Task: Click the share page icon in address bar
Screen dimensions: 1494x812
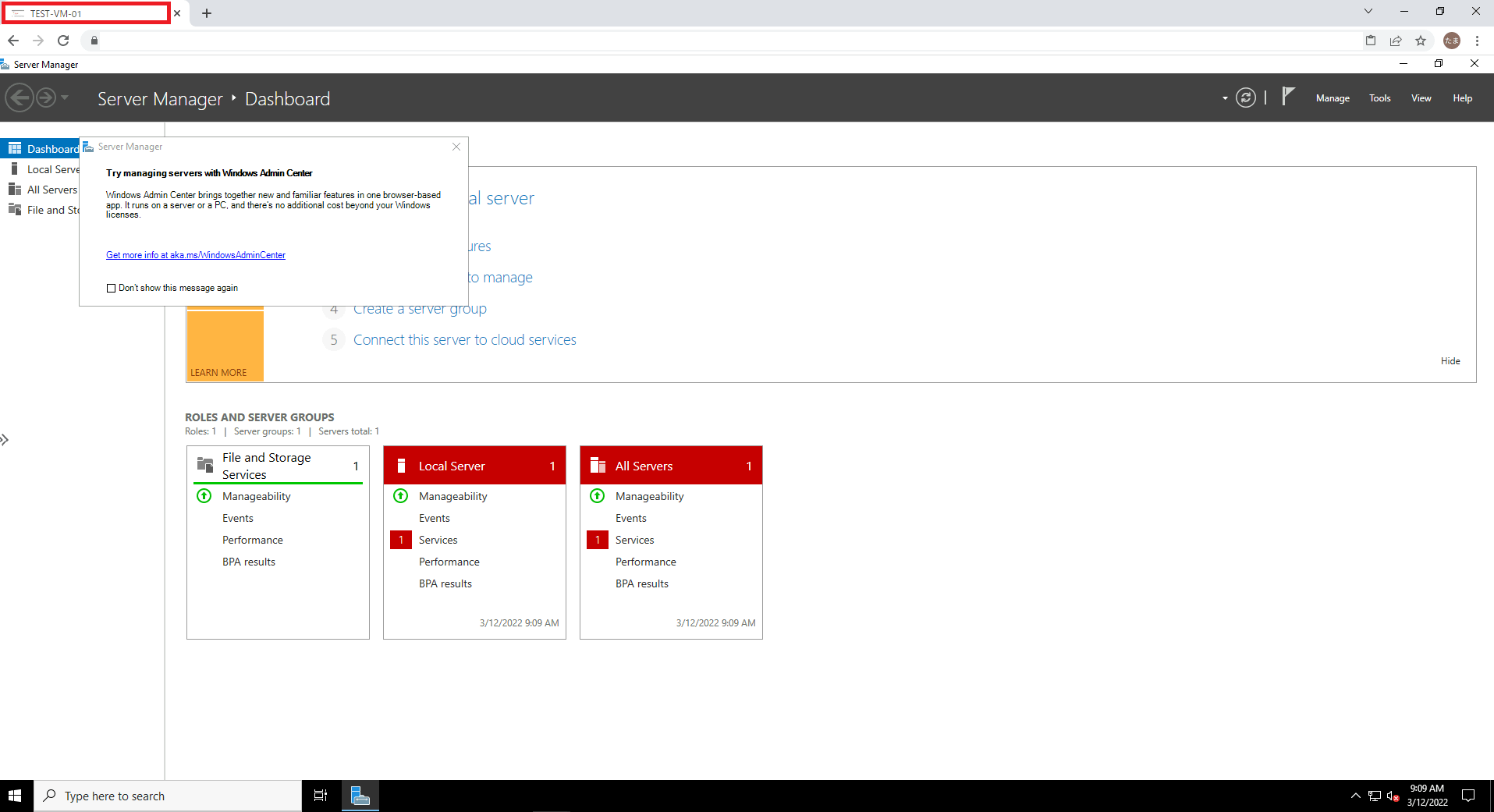Action: [x=1396, y=41]
